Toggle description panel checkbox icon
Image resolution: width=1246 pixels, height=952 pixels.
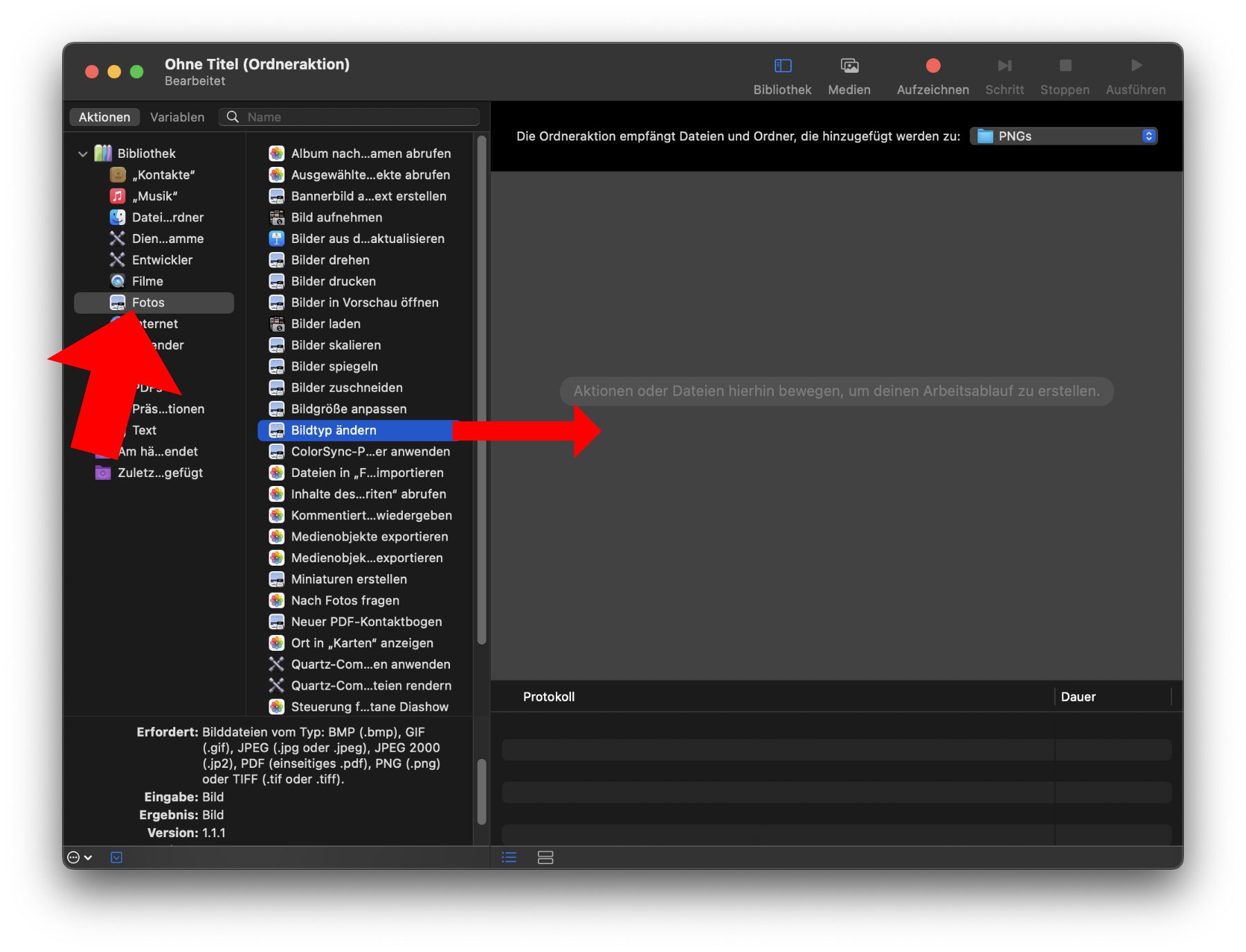point(116,857)
